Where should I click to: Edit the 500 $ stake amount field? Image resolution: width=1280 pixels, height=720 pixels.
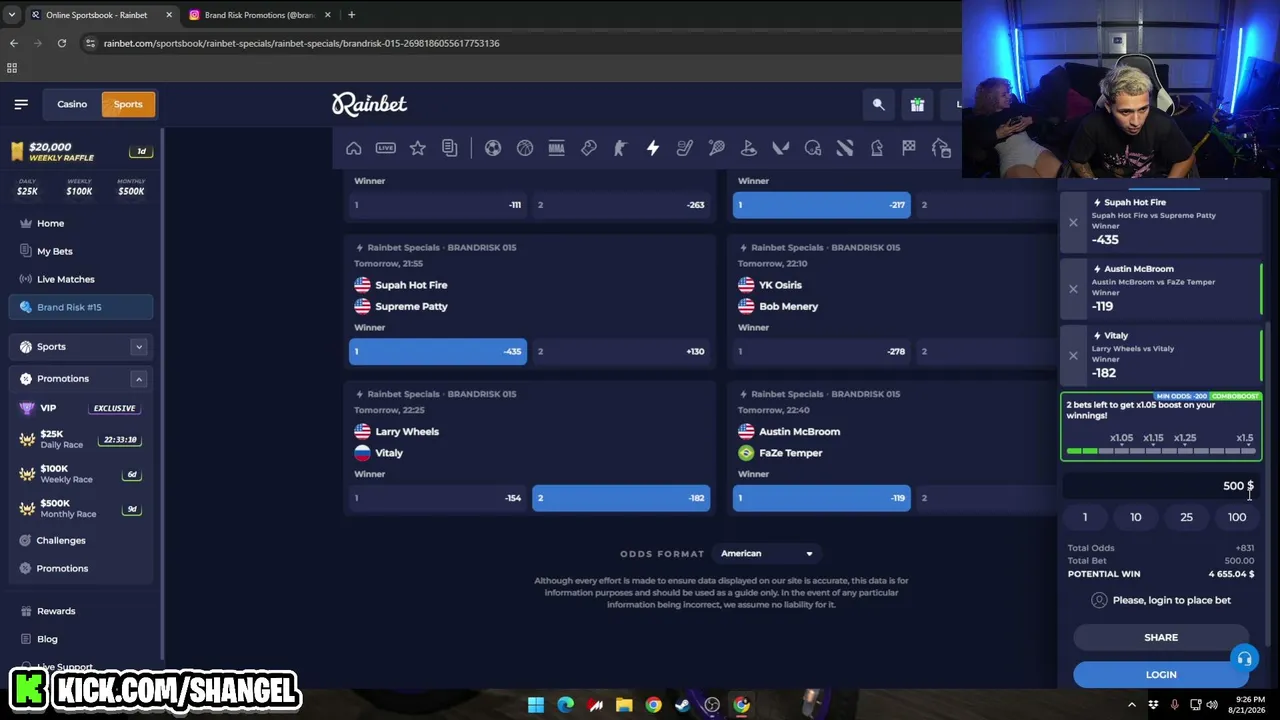1161,486
